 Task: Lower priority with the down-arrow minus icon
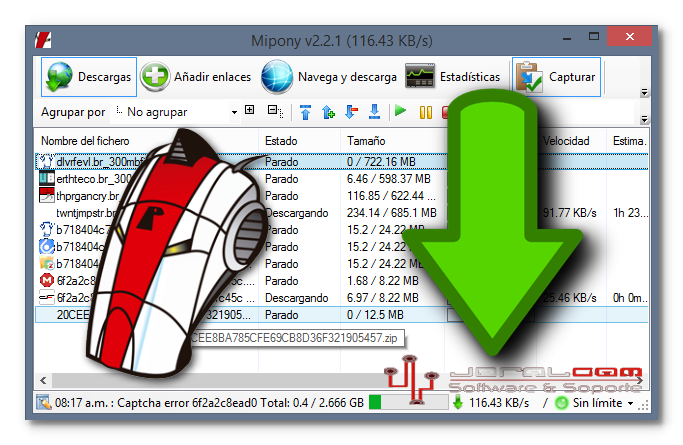351,112
